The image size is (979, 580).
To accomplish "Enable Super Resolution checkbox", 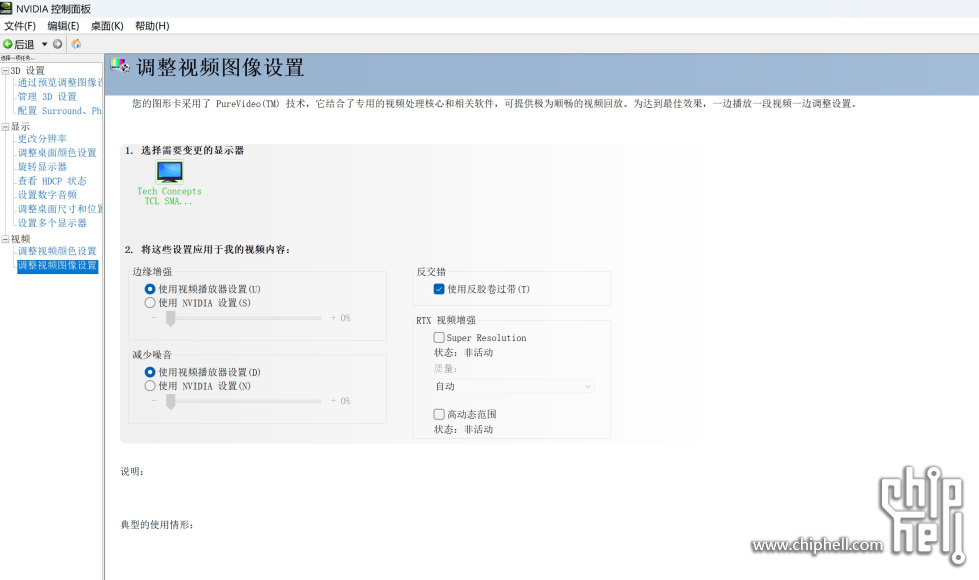I will pyautogui.click(x=439, y=338).
